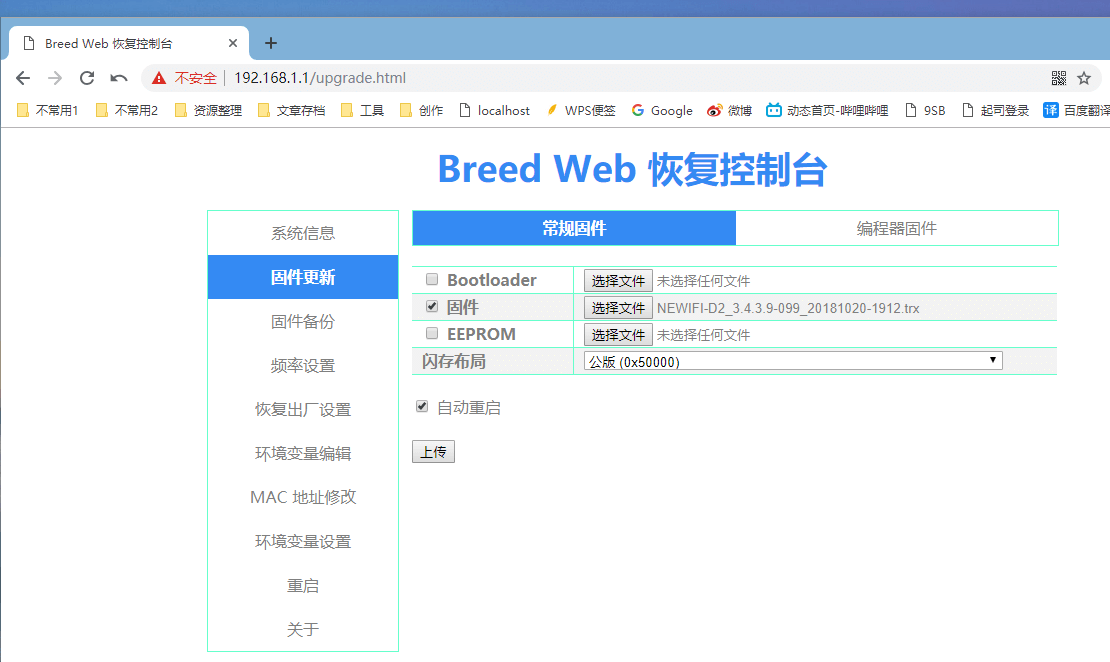Switch to the 编程器固件 tab
This screenshot has height=662, width=1110.
tap(896, 227)
